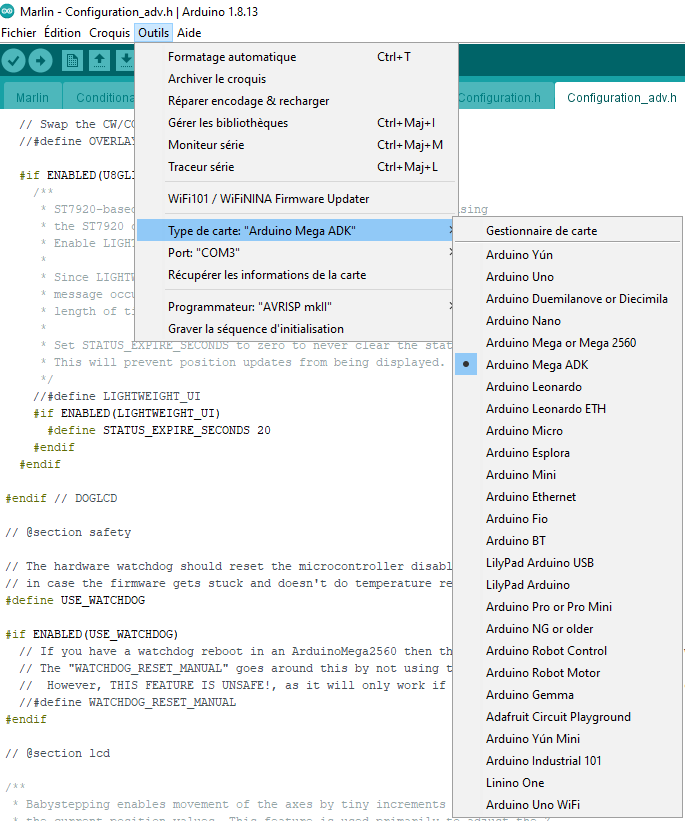685x821 pixels.
Task: Select Arduino Yún Mini board
Action: coord(568,739)
